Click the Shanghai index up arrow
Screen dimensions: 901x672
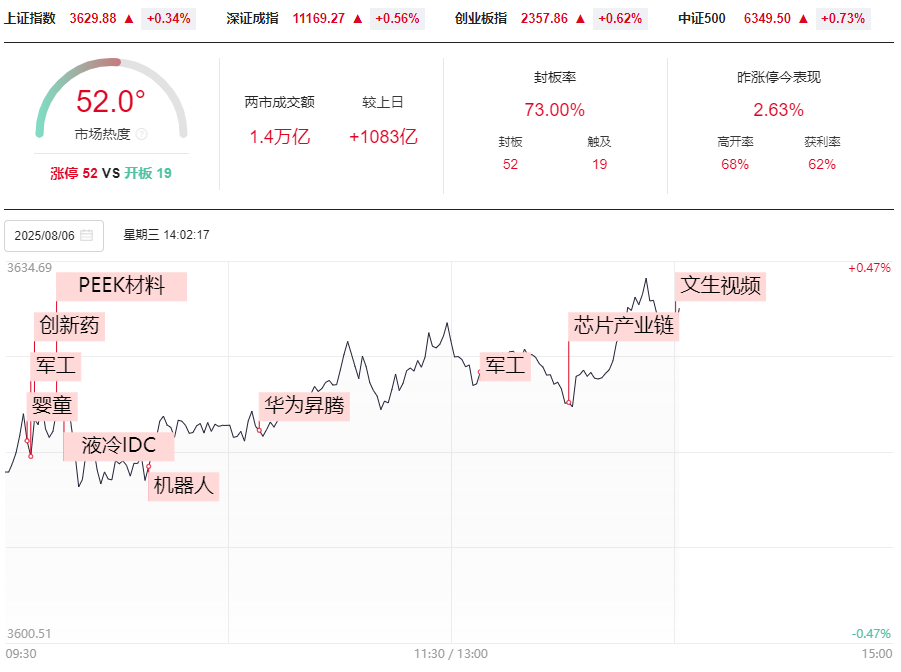pos(129,19)
